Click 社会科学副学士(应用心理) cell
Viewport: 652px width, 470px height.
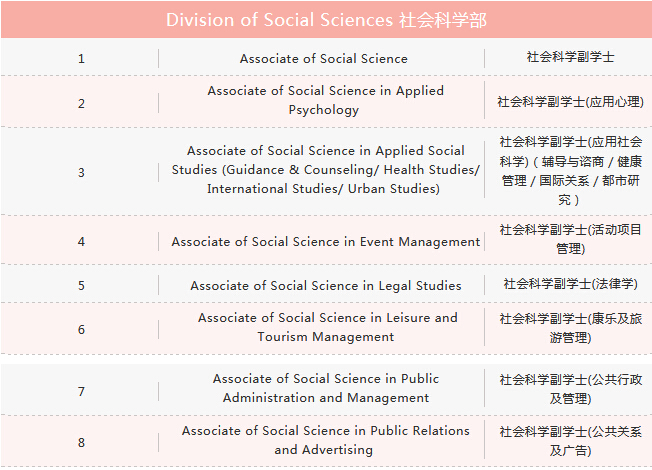[570, 102]
